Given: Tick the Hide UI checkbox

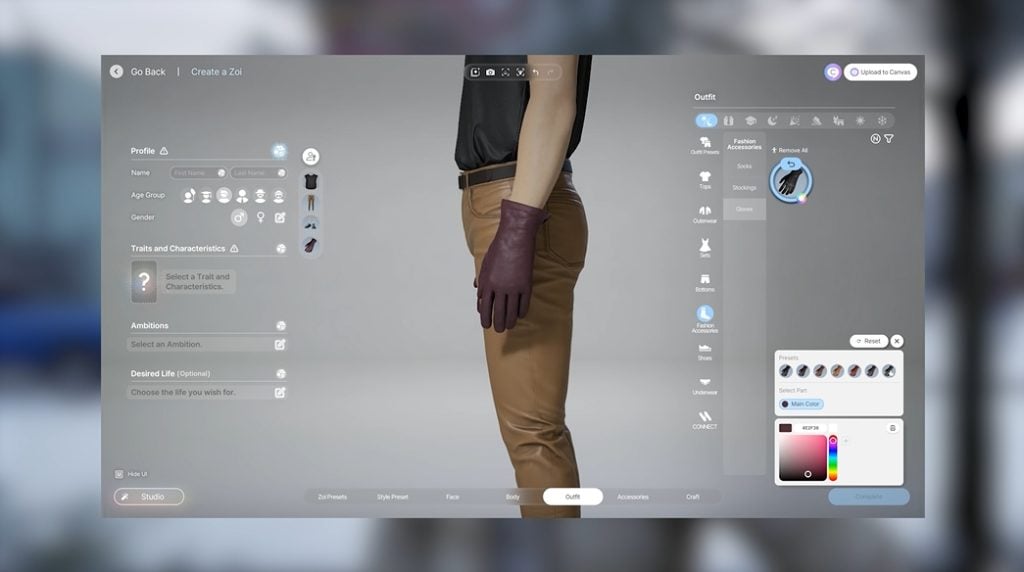Looking at the screenshot, I should [x=119, y=474].
